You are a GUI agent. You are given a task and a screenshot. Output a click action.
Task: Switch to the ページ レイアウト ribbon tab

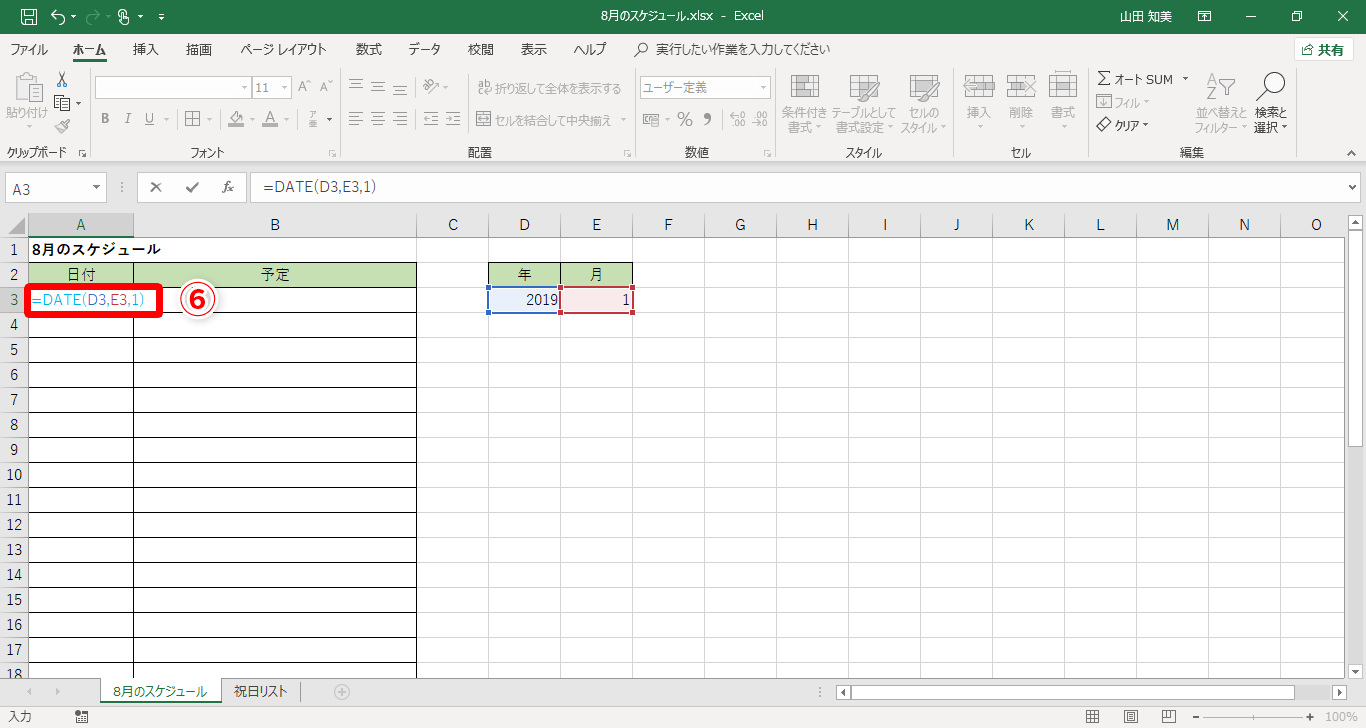pyautogui.click(x=283, y=49)
